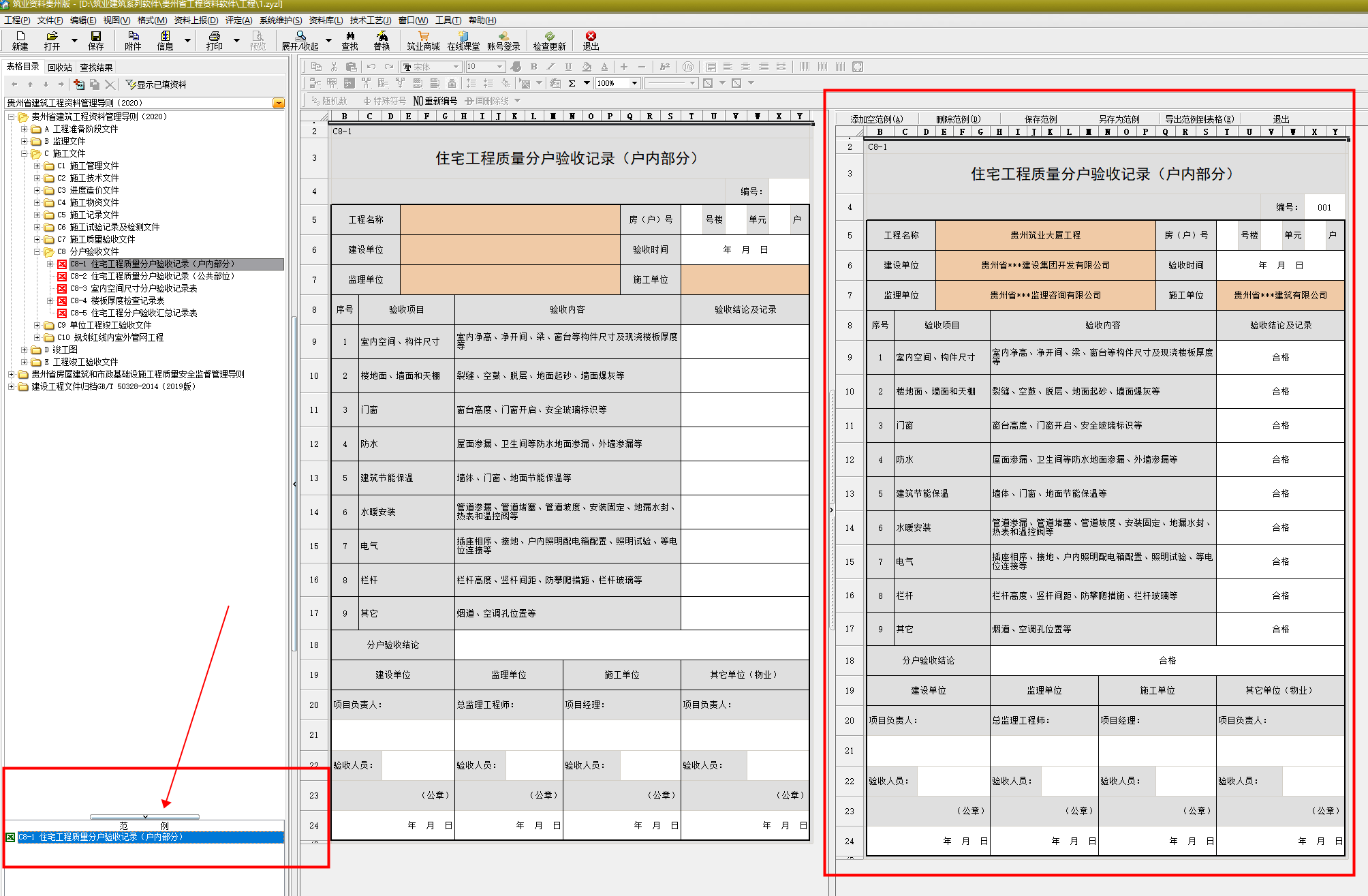Click the 展开/收起 magnifier icon
The image size is (1368, 896).
(300, 40)
